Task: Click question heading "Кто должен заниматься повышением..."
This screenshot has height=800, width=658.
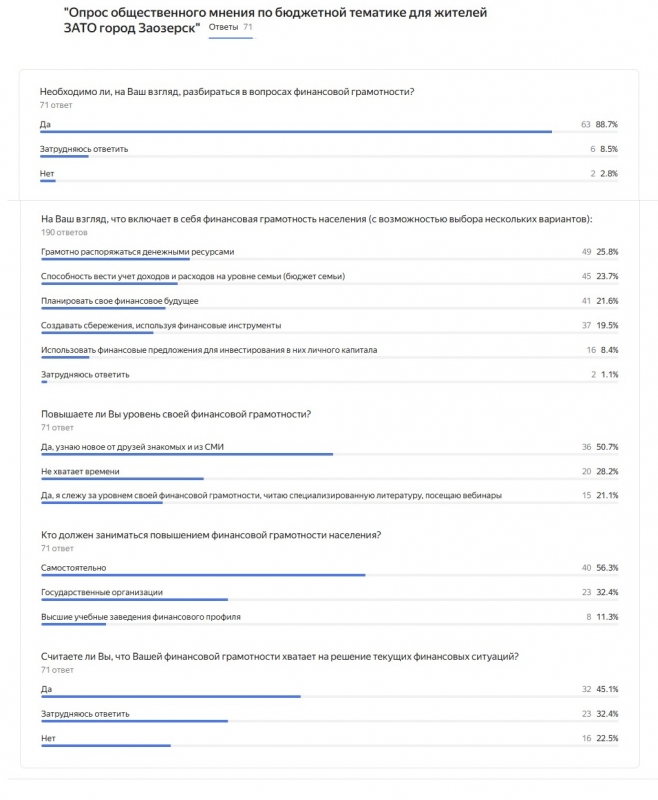Action: tap(211, 535)
